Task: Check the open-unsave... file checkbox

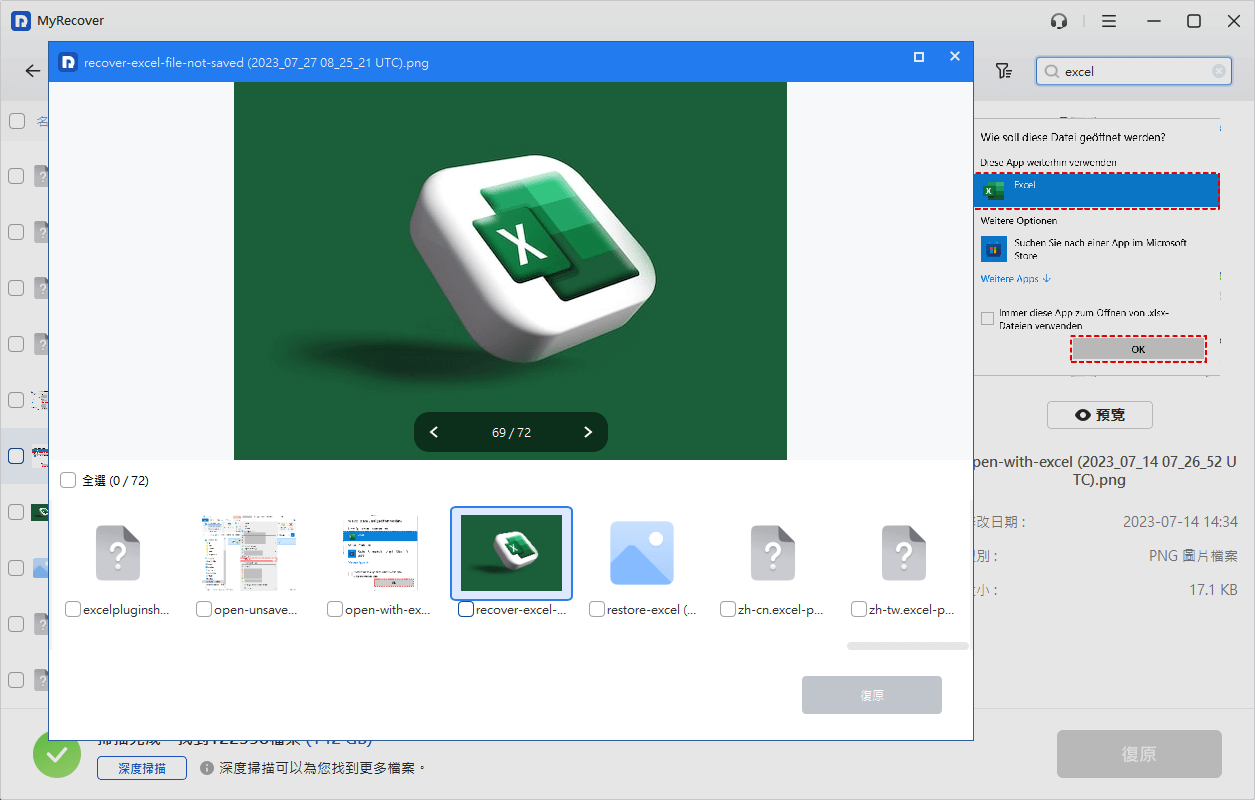Action: point(204,609)
